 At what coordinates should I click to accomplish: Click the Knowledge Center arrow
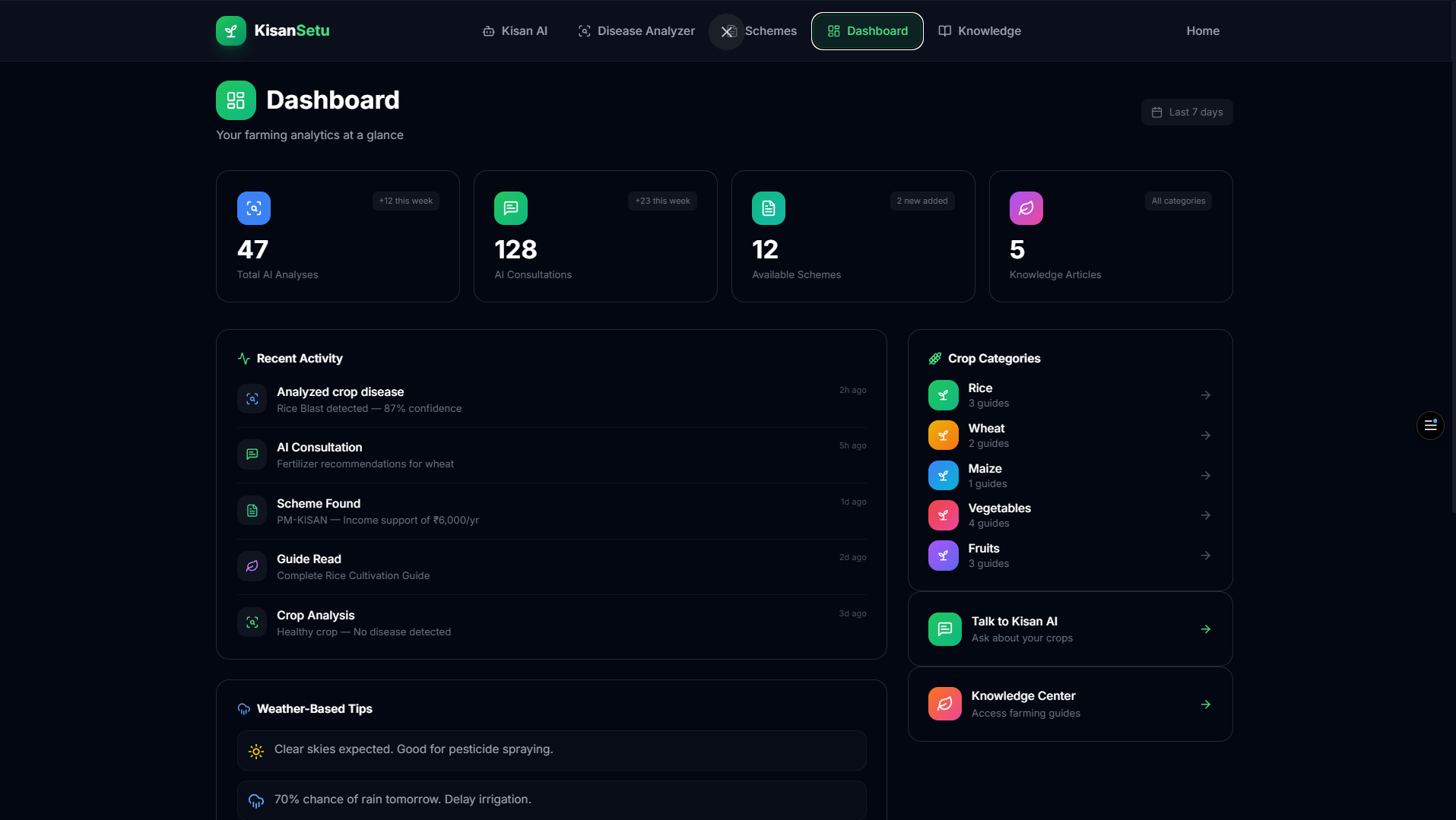point(1206,704)
